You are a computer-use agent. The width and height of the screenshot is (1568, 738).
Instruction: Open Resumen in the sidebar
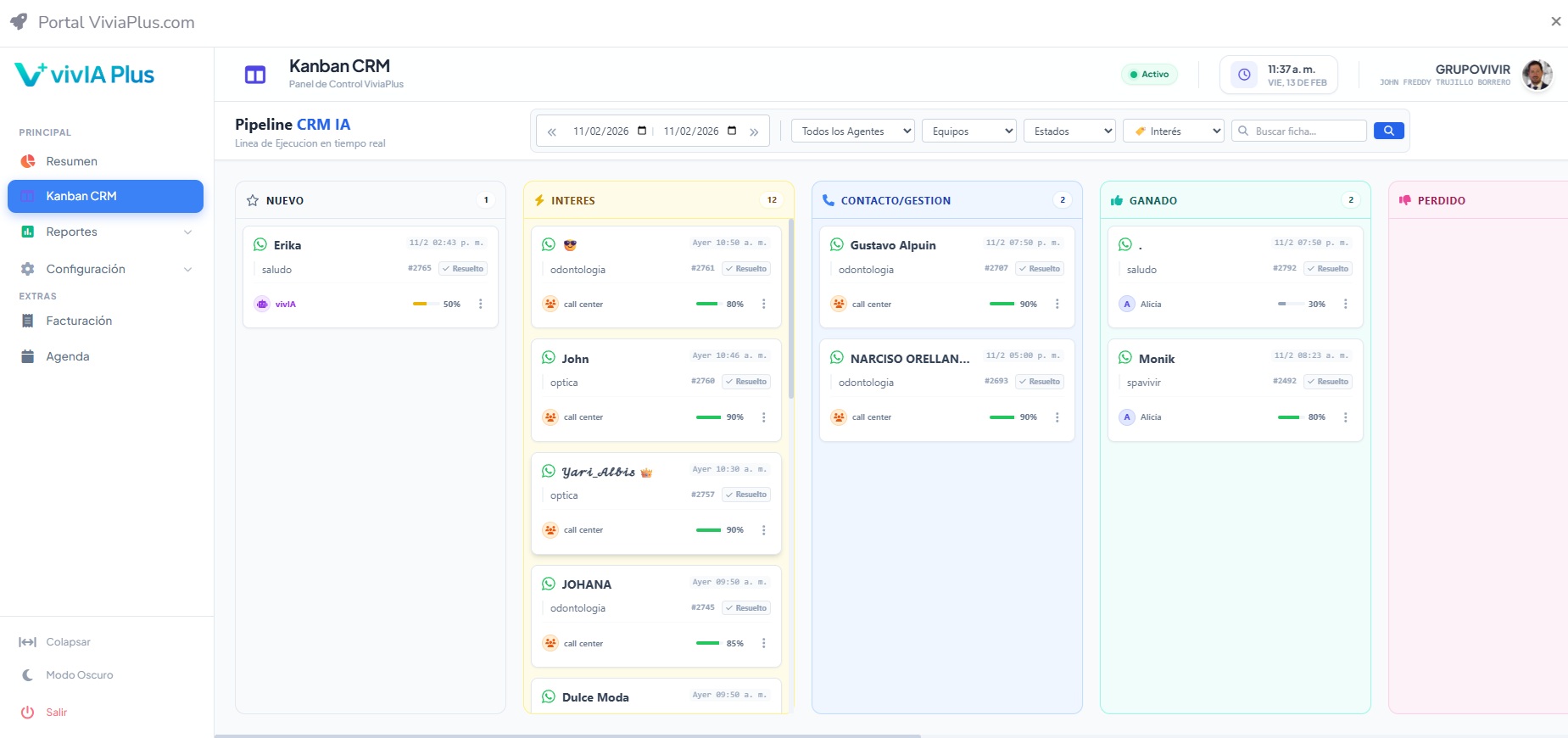point(71,161)
